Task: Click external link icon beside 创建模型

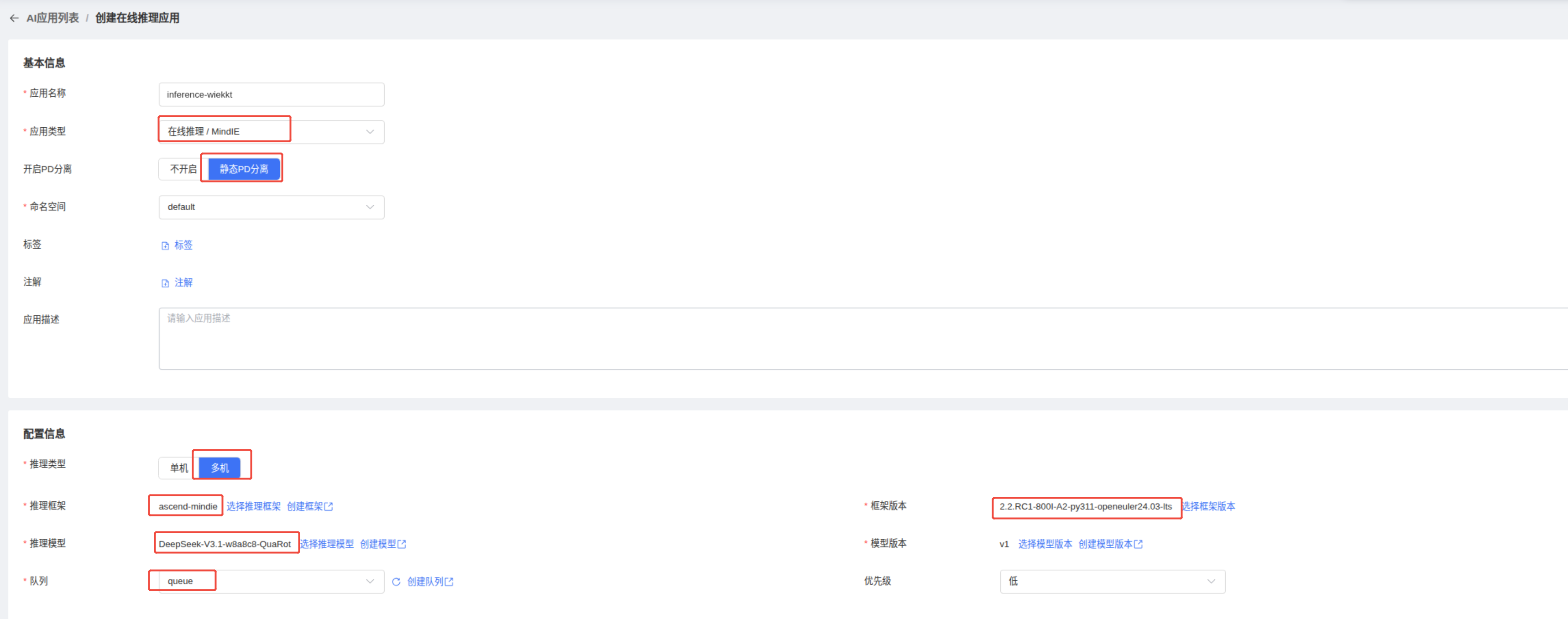Action: [402, 544]
